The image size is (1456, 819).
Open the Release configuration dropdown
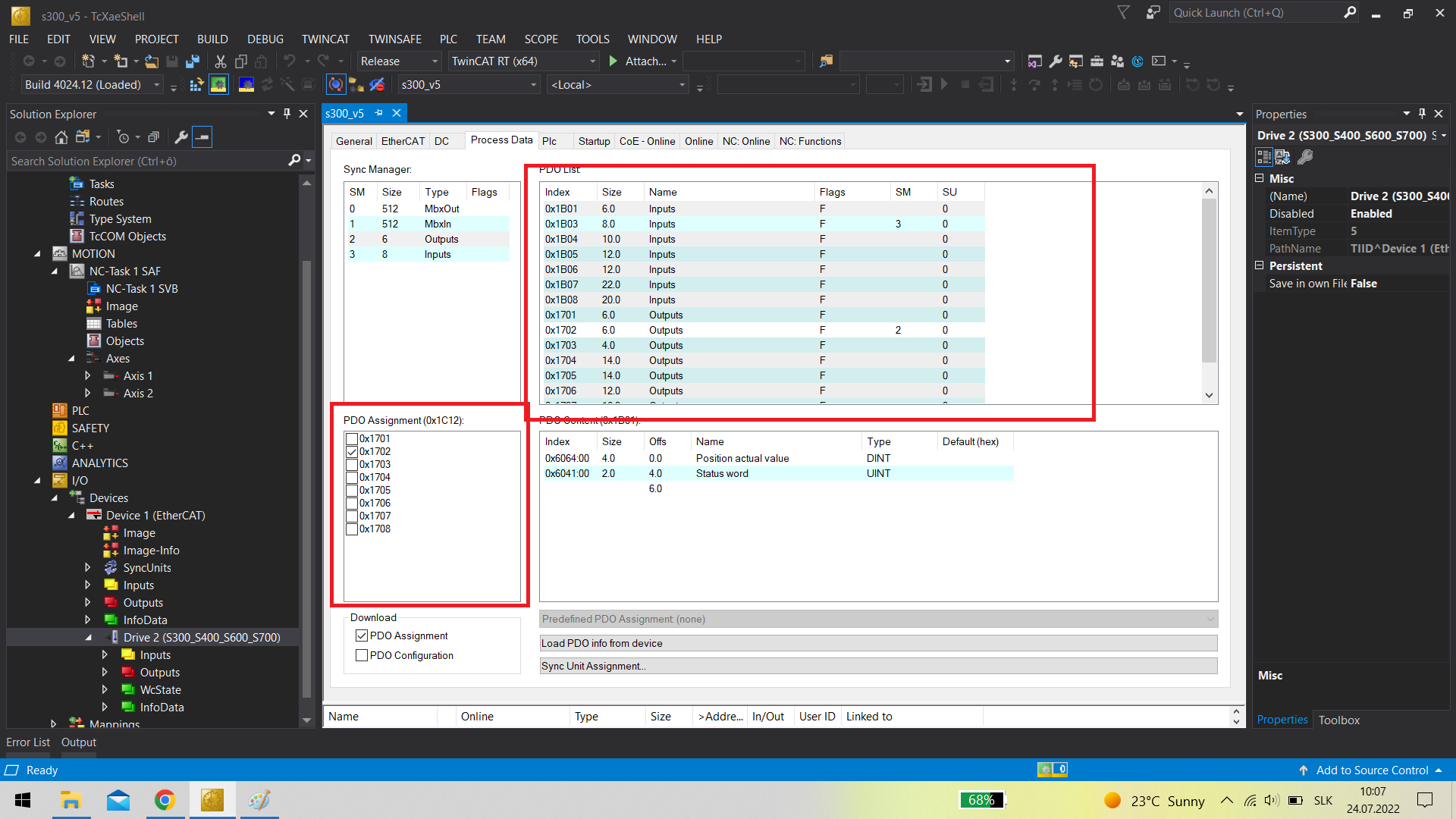[x=399, y=61]
